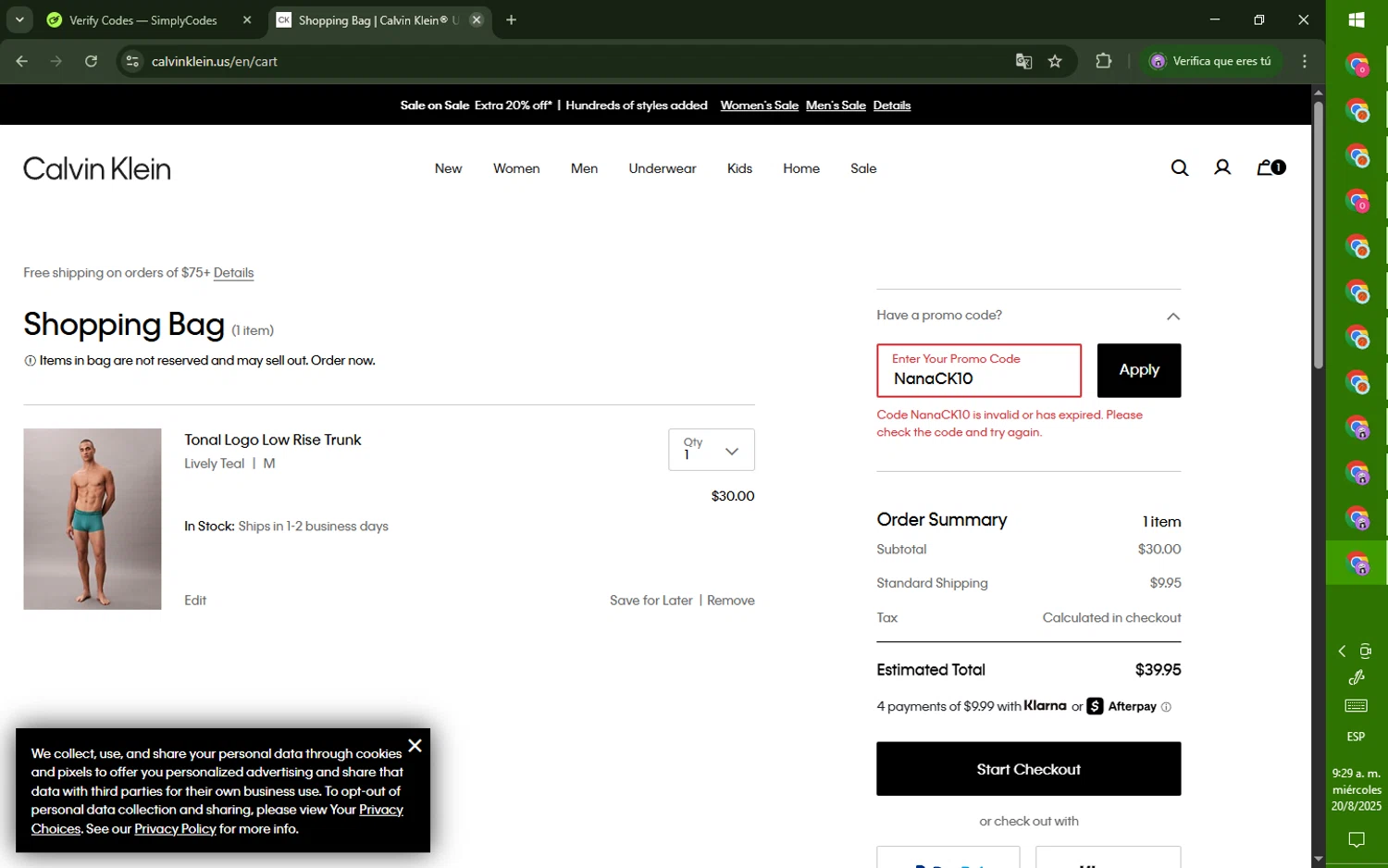This screenshot has width=1388, height=868.
Task: Click the Klarna payment logo
Action: pos(1046,706)
